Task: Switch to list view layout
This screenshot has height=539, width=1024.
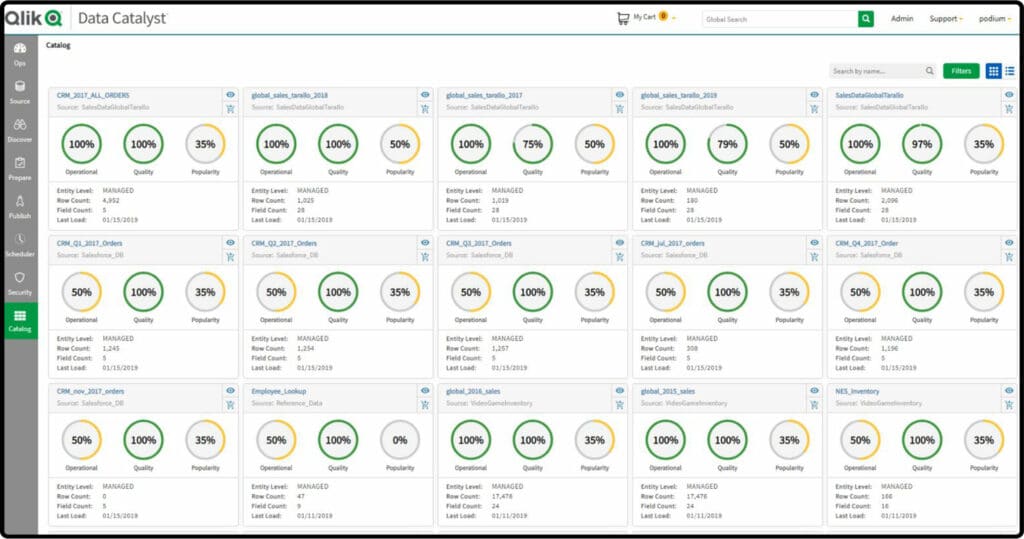Action: click(1010, 71)
